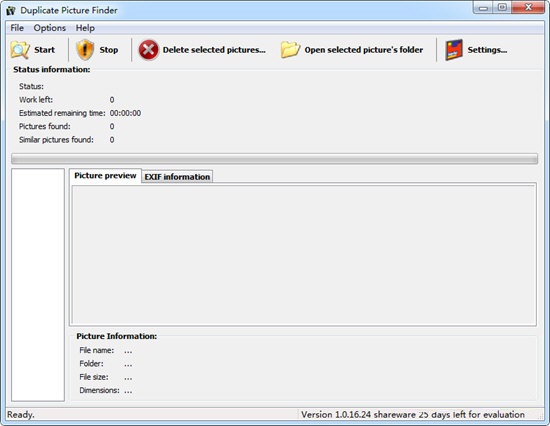Click Delete selected pictures... label

click(x=214, y=50)
